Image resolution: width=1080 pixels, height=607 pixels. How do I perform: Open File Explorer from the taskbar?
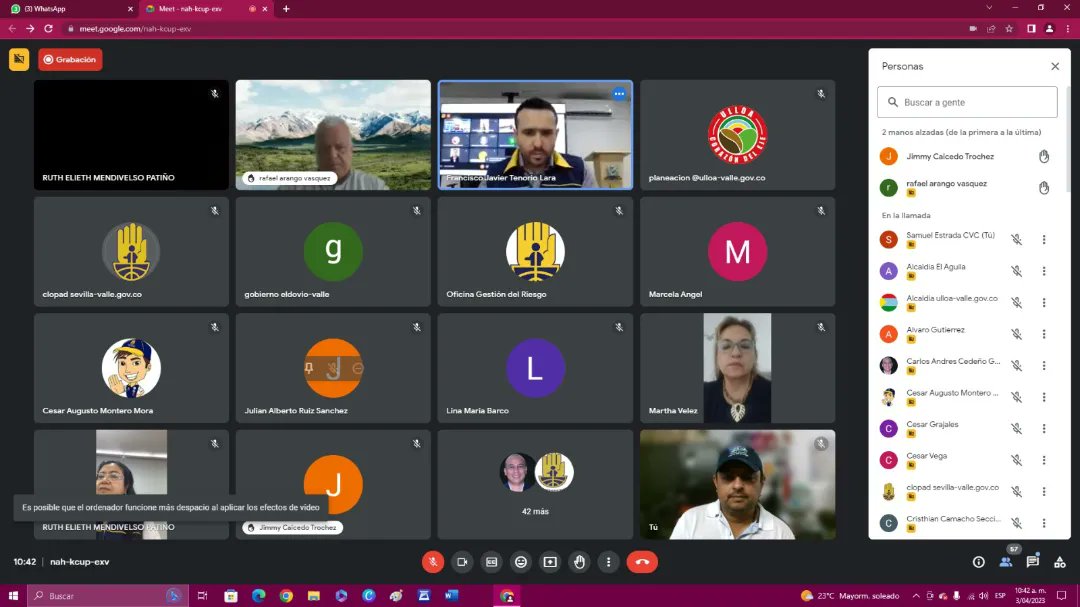point(313,595)
